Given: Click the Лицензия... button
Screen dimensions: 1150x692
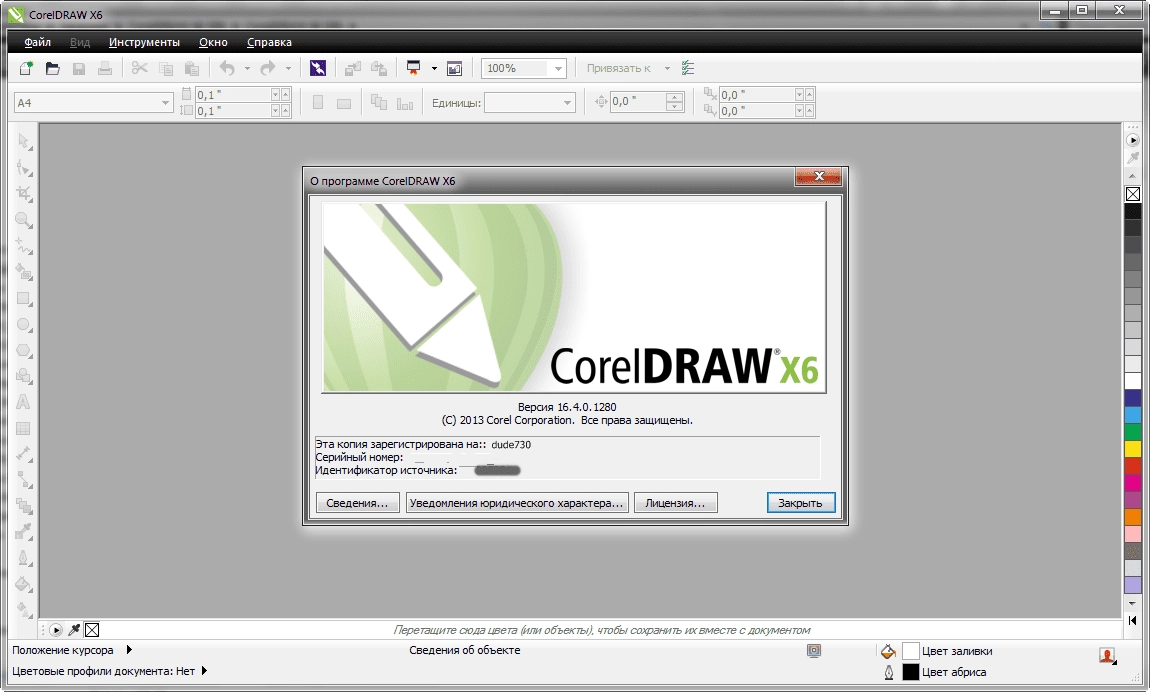Looking at the screenshot, I should 675,503.
